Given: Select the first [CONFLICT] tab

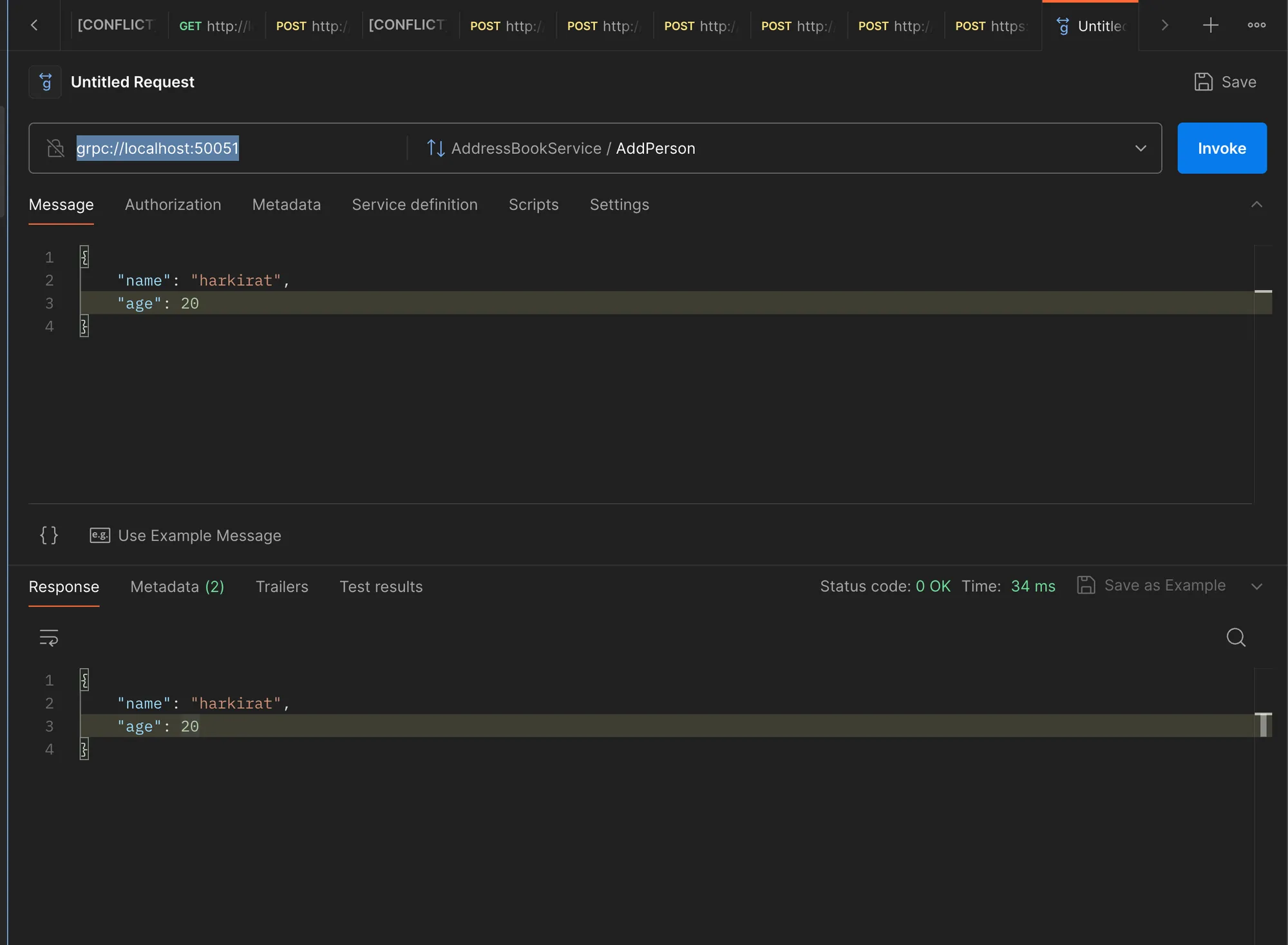Looking at the screenshot, I should tap(115, 25).
